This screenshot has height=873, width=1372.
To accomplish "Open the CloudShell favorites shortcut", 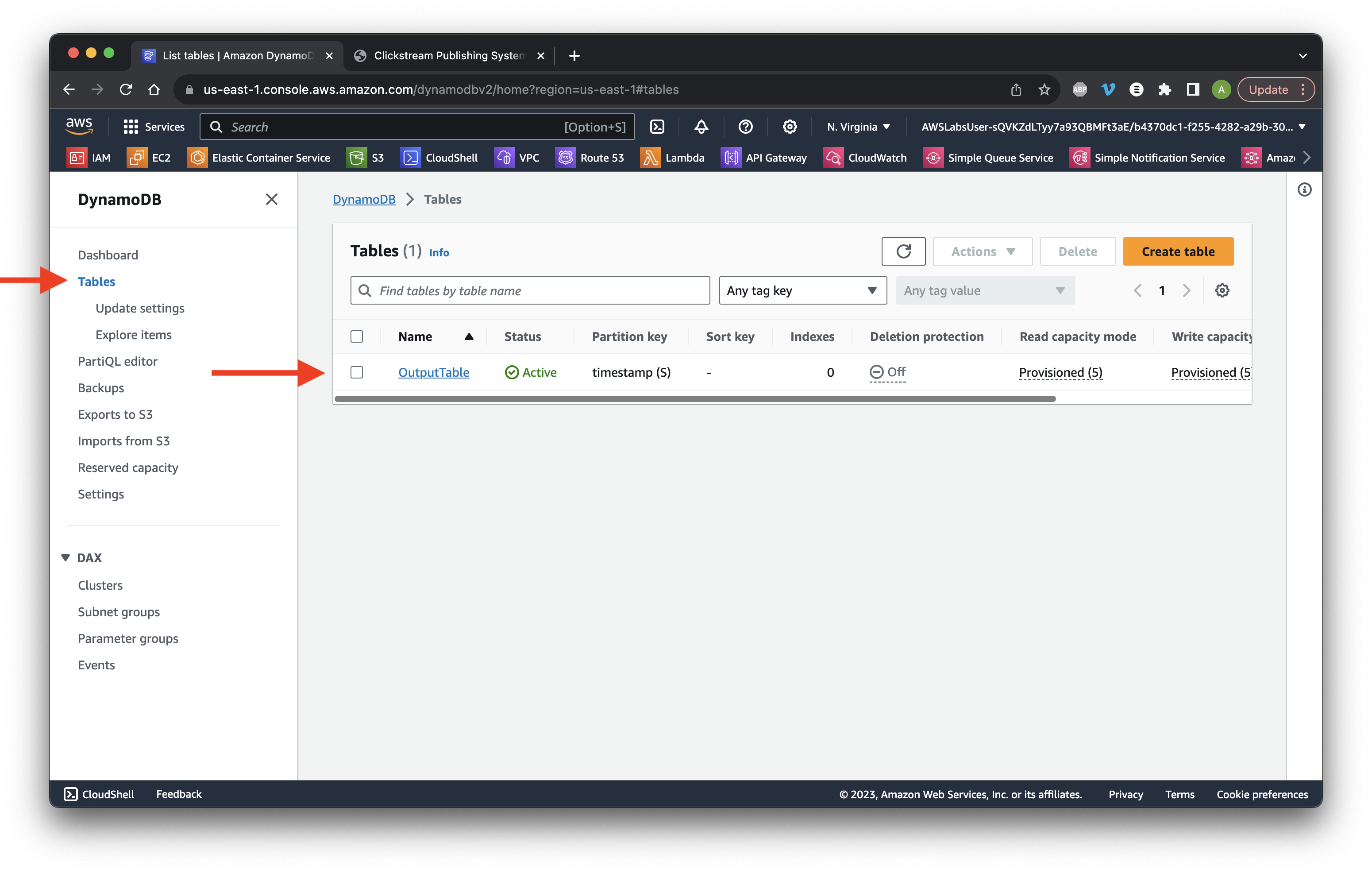I will [x=439, y=158].
